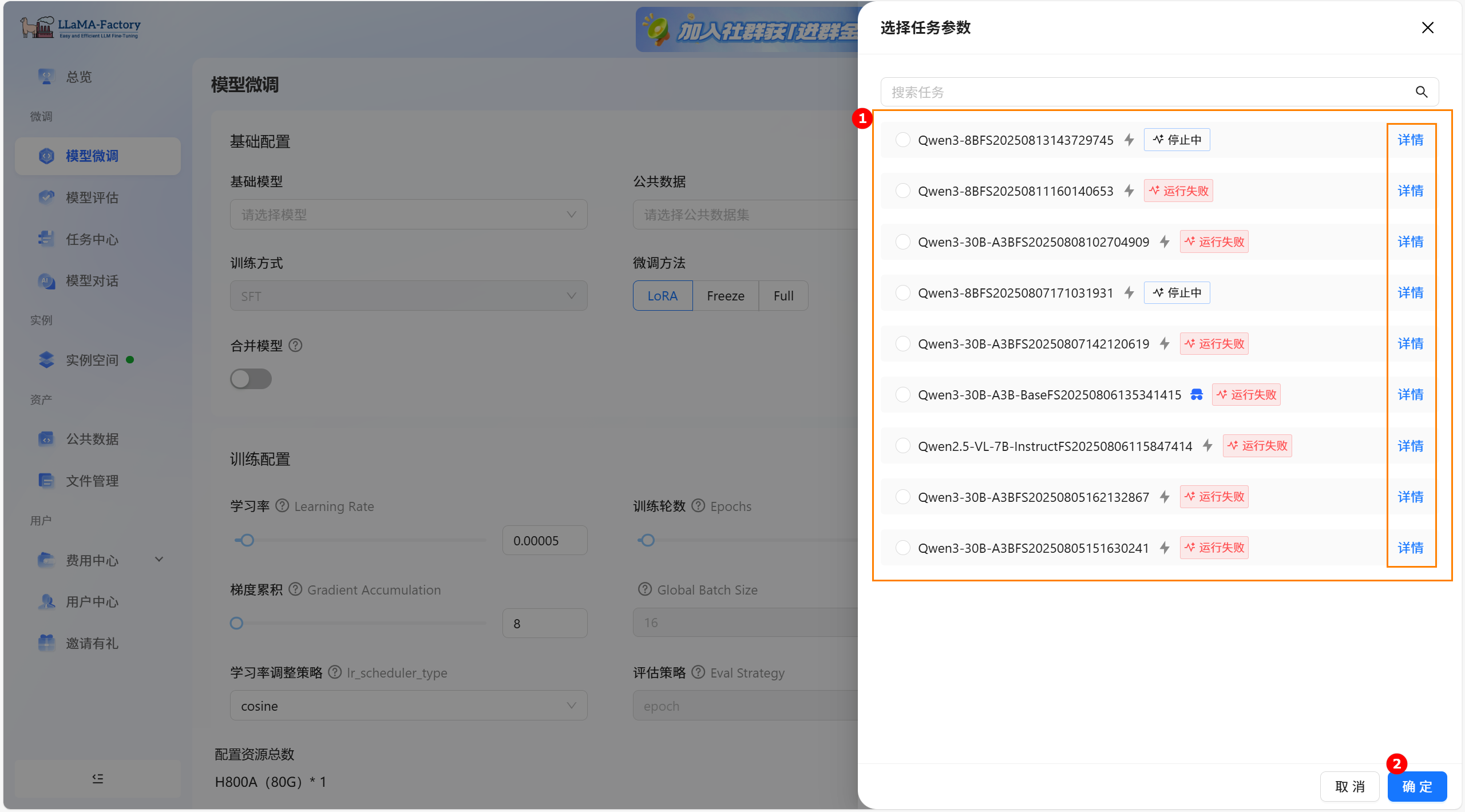Click the 模型评估 sidebar icon
The image size is (1465, 812).
[46, 197]
